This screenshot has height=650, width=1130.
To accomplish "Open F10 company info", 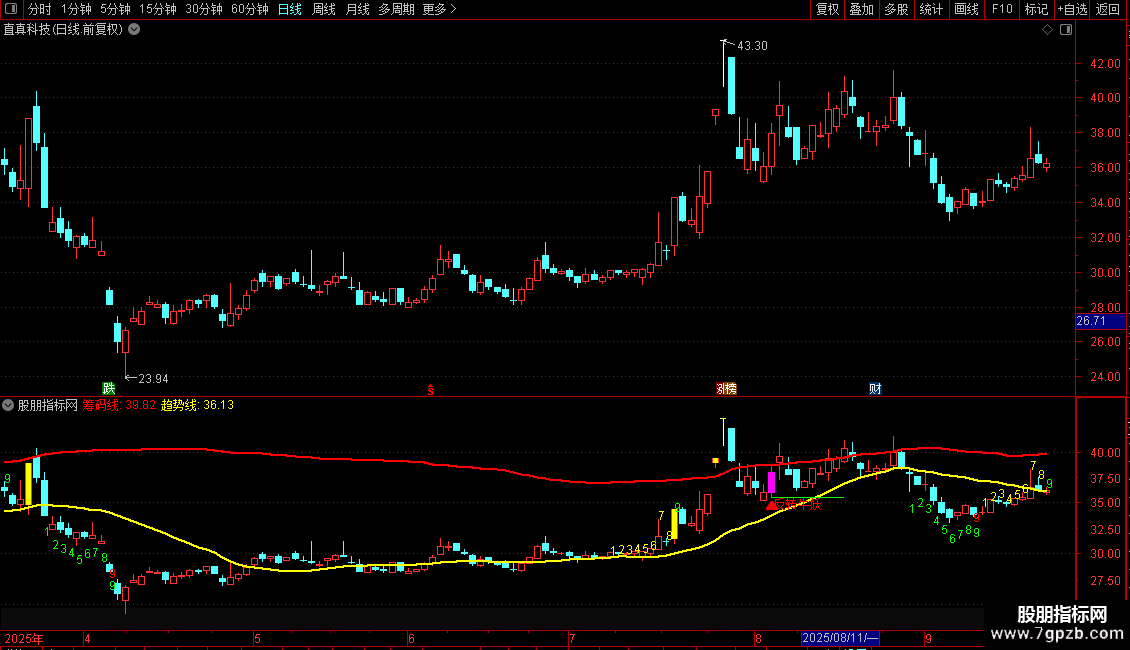I will [x=1002, y=9].
